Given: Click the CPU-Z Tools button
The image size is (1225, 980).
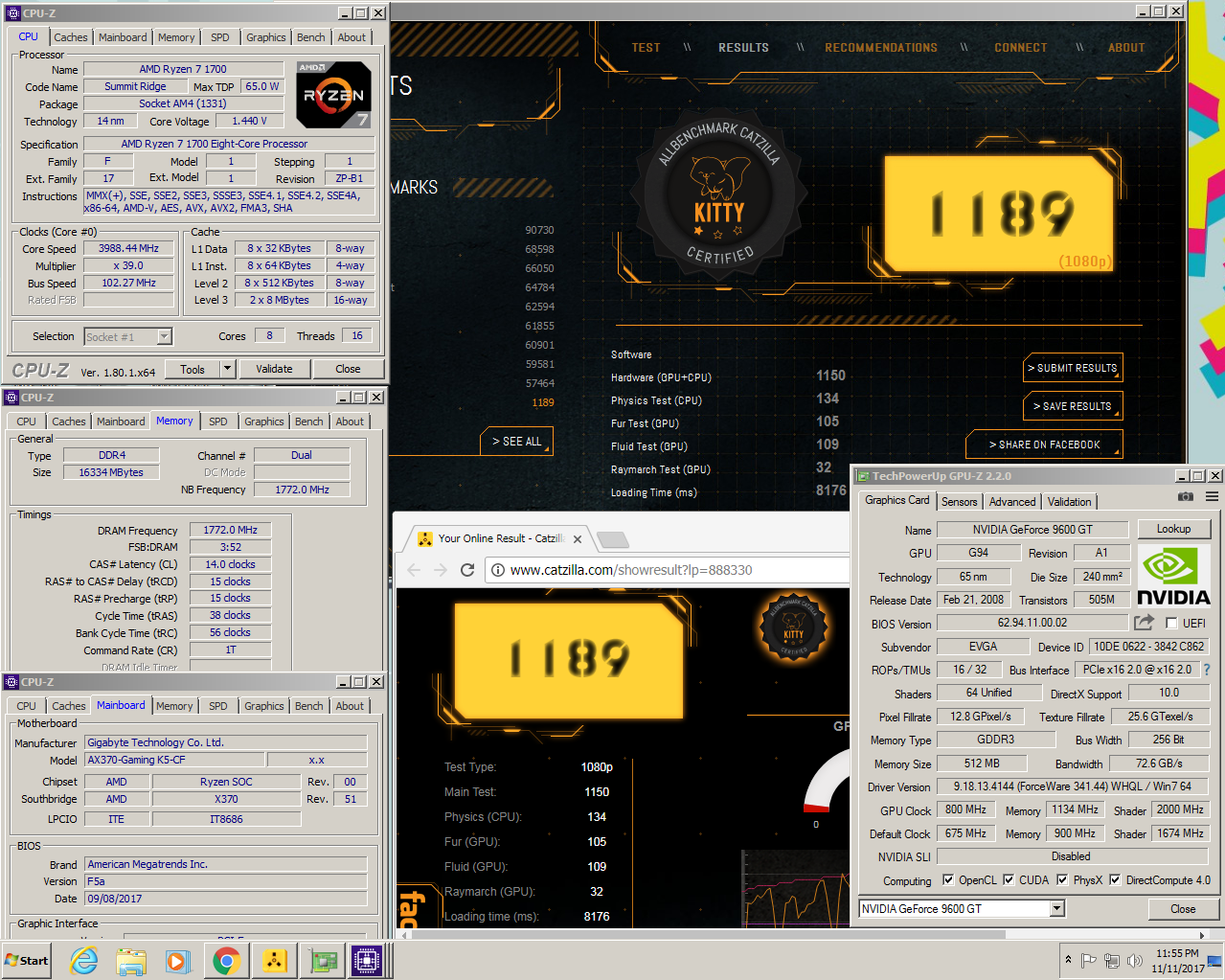Looking at the screenshot, I should tap(193, 369).
